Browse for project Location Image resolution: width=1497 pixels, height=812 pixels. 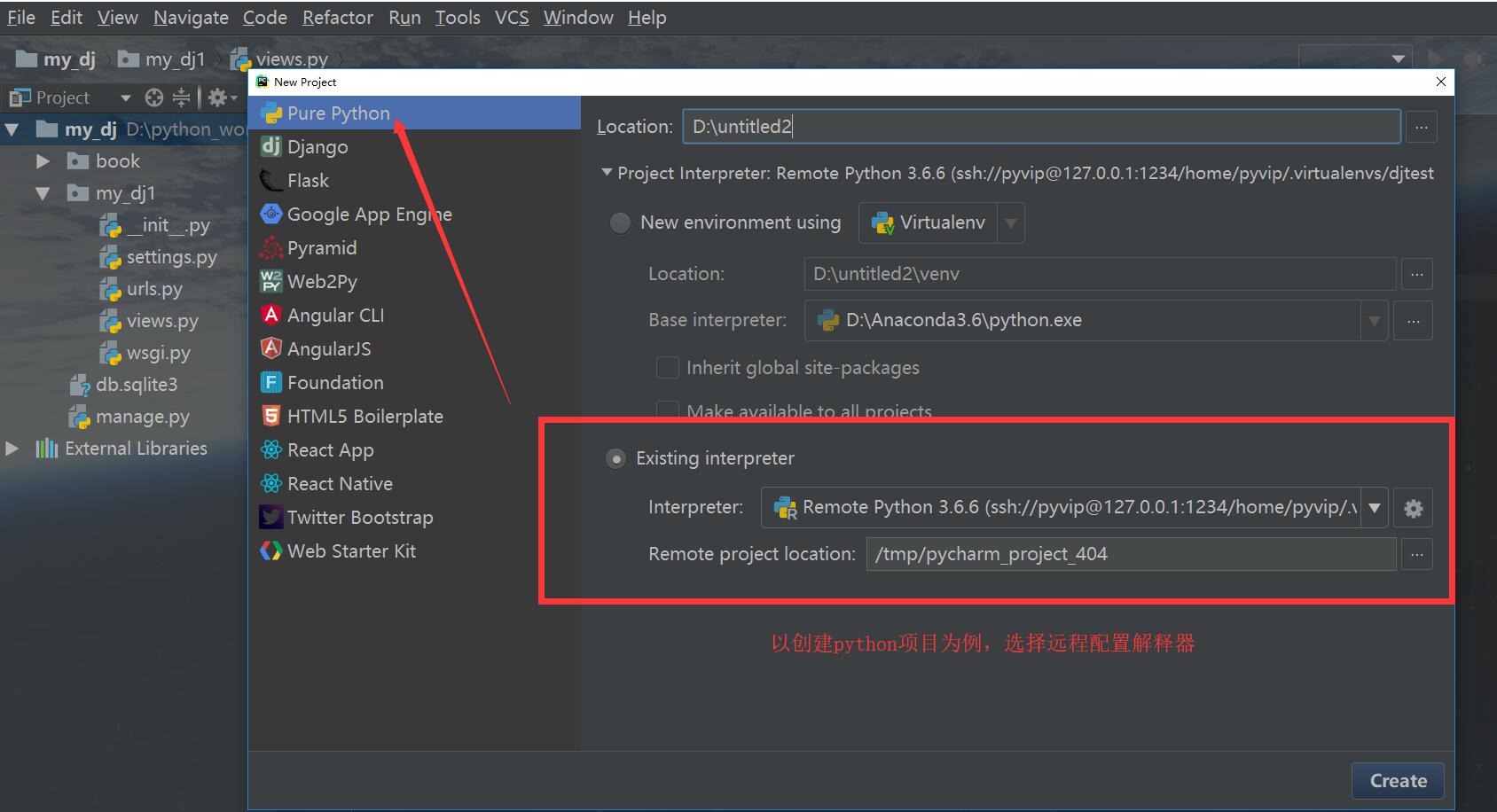point(1422,127)
